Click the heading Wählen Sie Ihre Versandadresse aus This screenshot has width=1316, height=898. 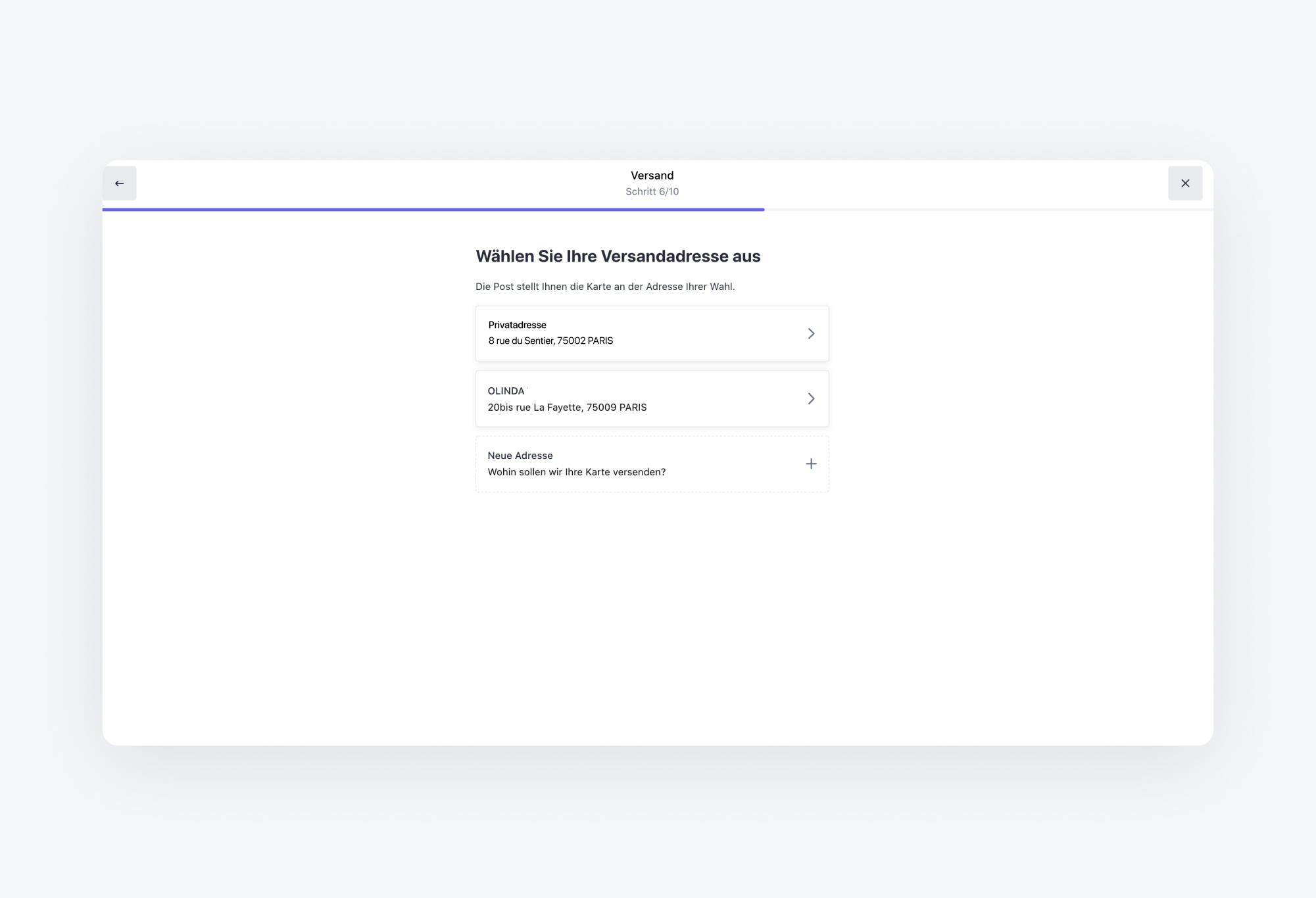pos(618,256)
